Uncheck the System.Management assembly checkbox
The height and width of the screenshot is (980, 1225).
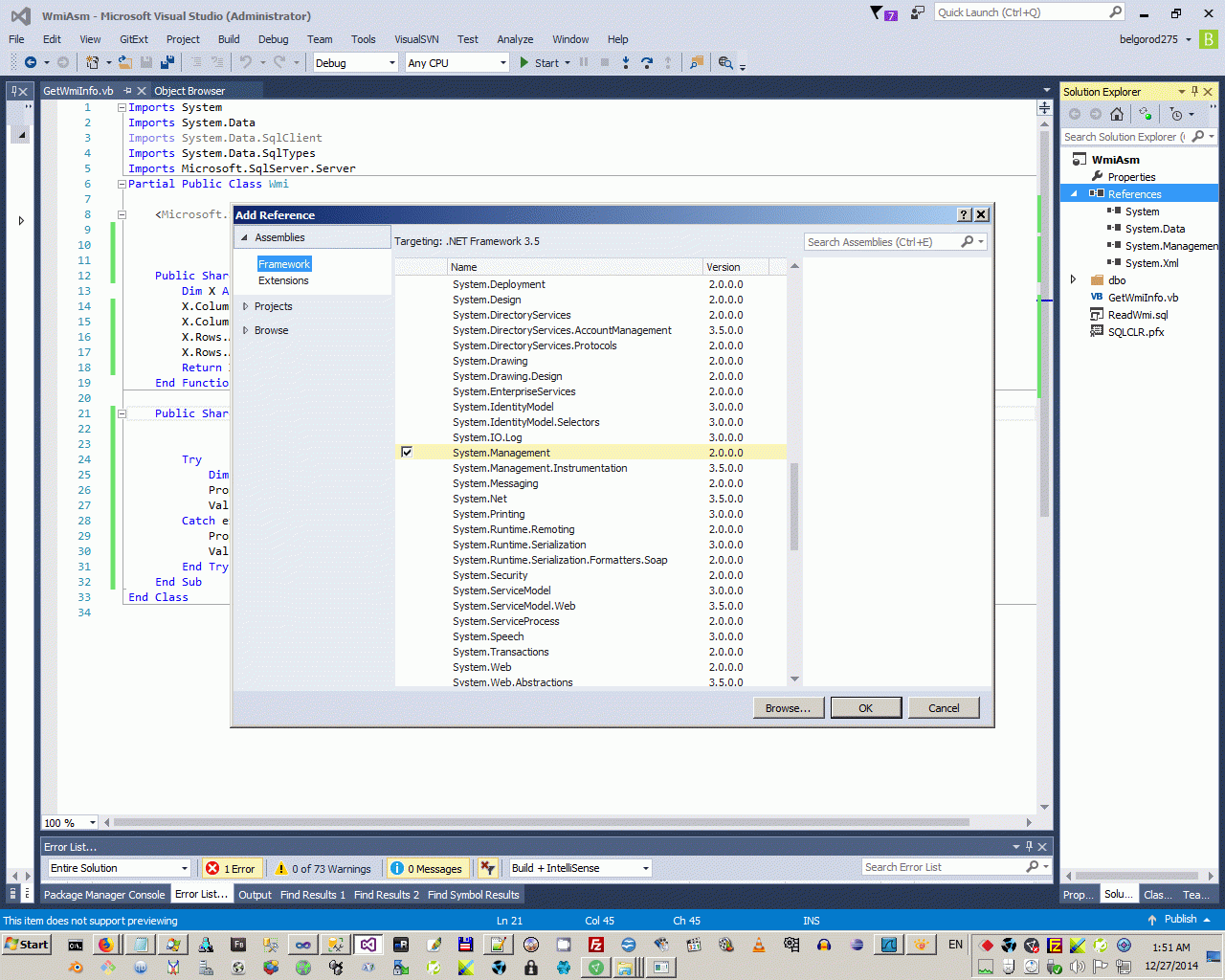click(x=407, y=452)
